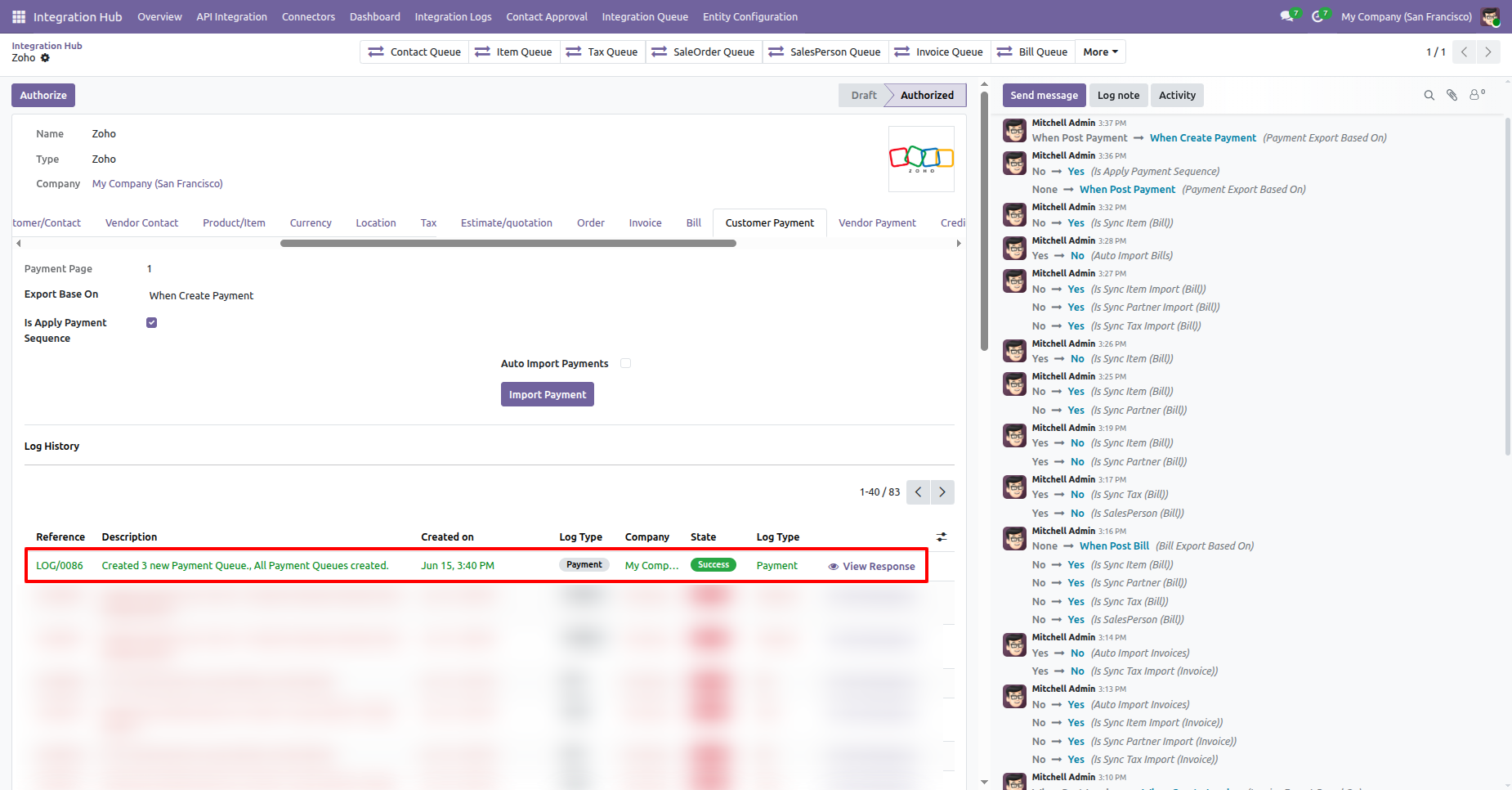Switch to the Product/Item tab

coord(234,223)
